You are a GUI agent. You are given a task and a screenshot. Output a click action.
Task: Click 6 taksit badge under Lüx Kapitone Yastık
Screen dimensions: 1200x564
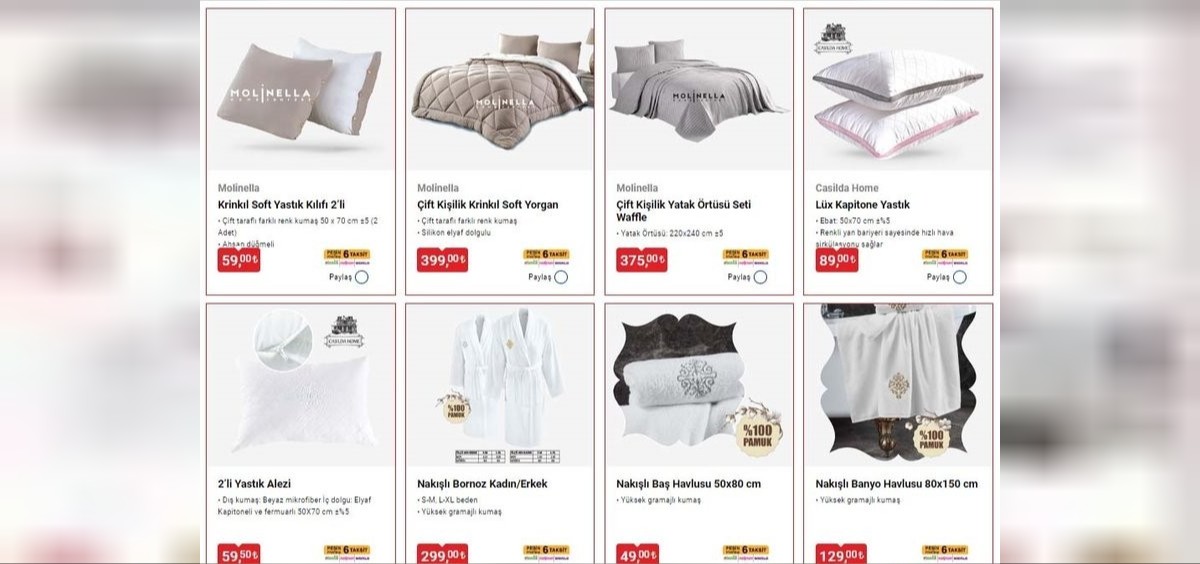pos(945,257)
